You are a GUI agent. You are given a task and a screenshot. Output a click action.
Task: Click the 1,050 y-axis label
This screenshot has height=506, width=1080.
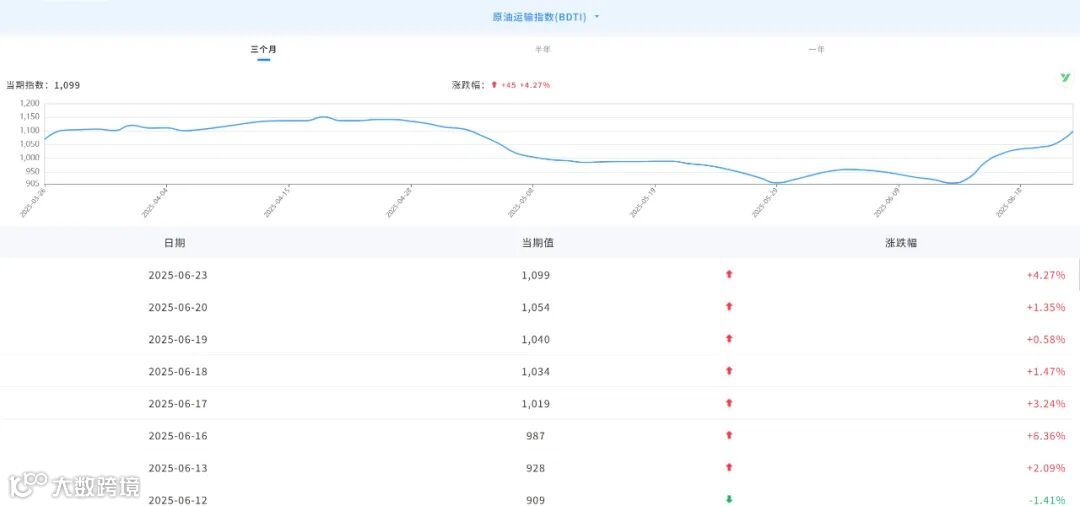30,144
